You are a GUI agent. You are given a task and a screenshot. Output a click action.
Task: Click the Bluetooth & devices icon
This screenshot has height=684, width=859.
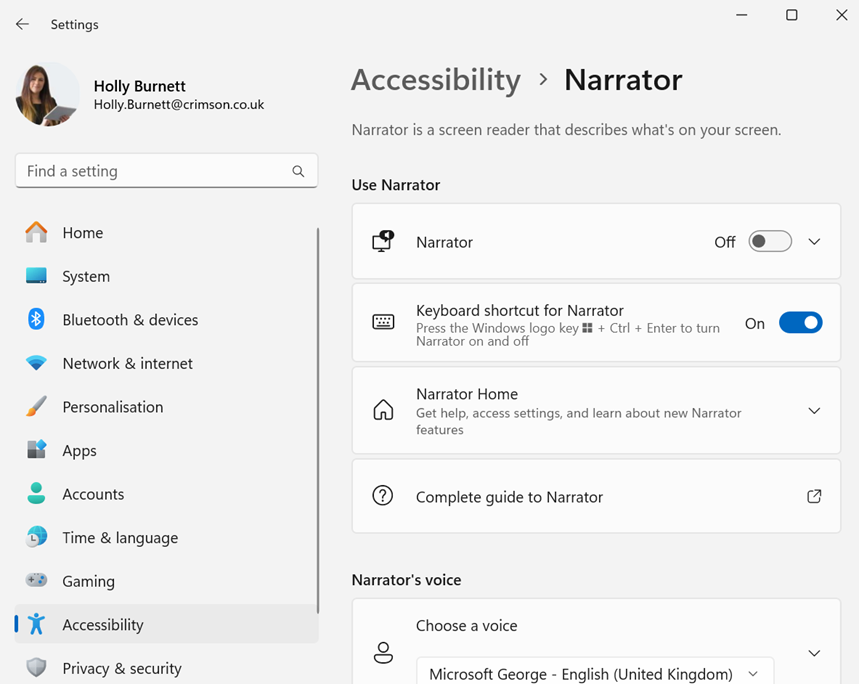pos(36,319)
